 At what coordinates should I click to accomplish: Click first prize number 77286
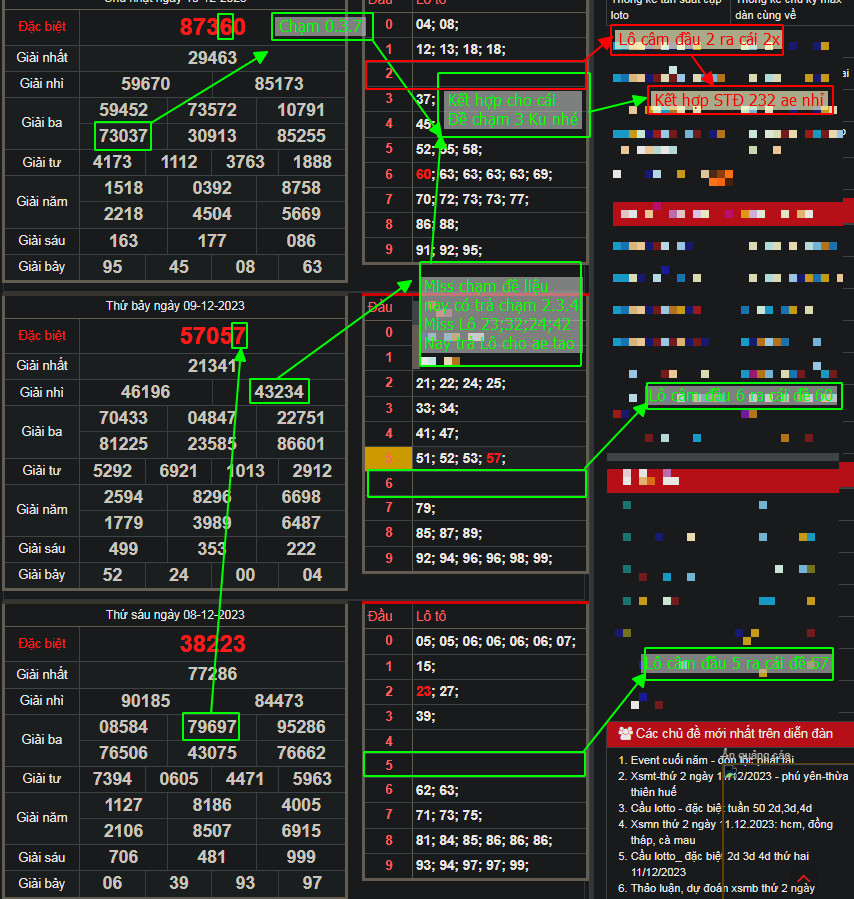[x=212, y=674]
